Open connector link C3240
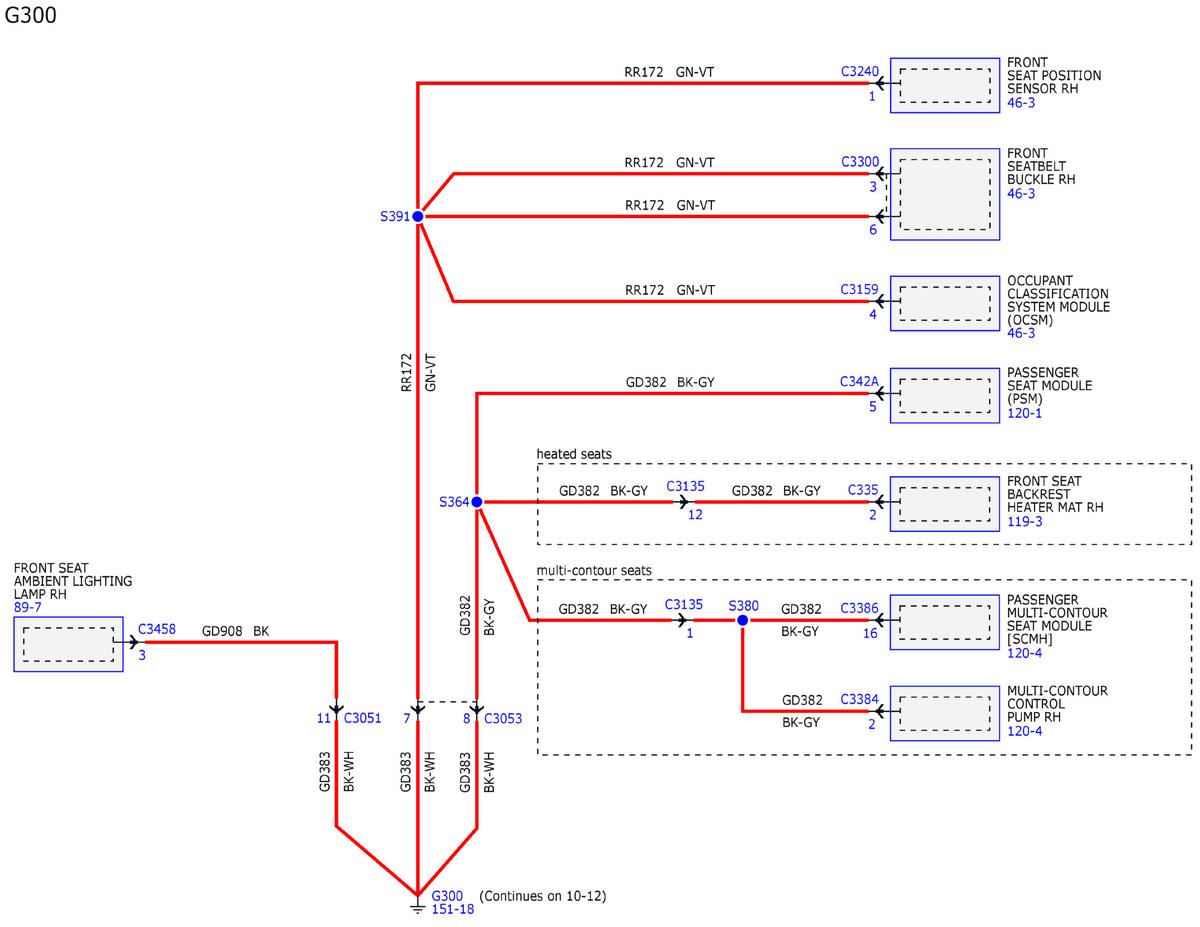This screenshot has width=1200, height=927. coord(860,72)
